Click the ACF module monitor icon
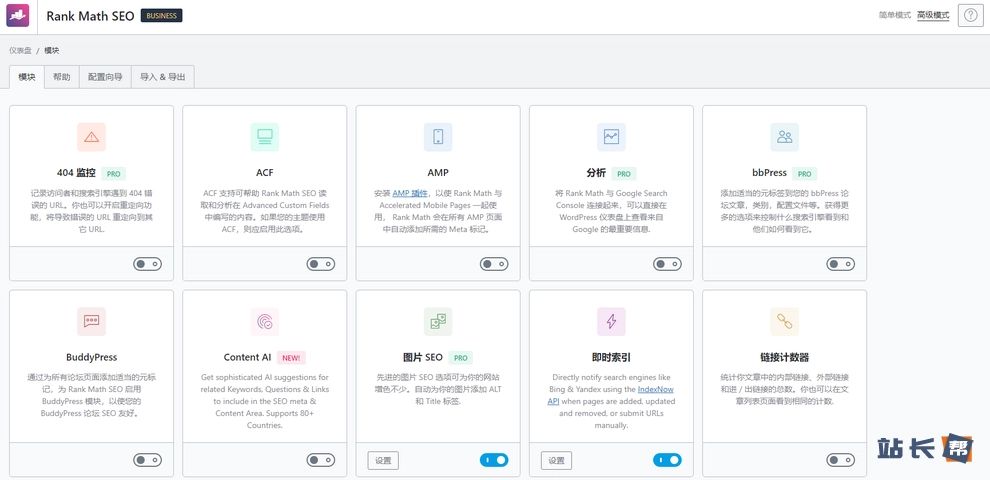 265,137
